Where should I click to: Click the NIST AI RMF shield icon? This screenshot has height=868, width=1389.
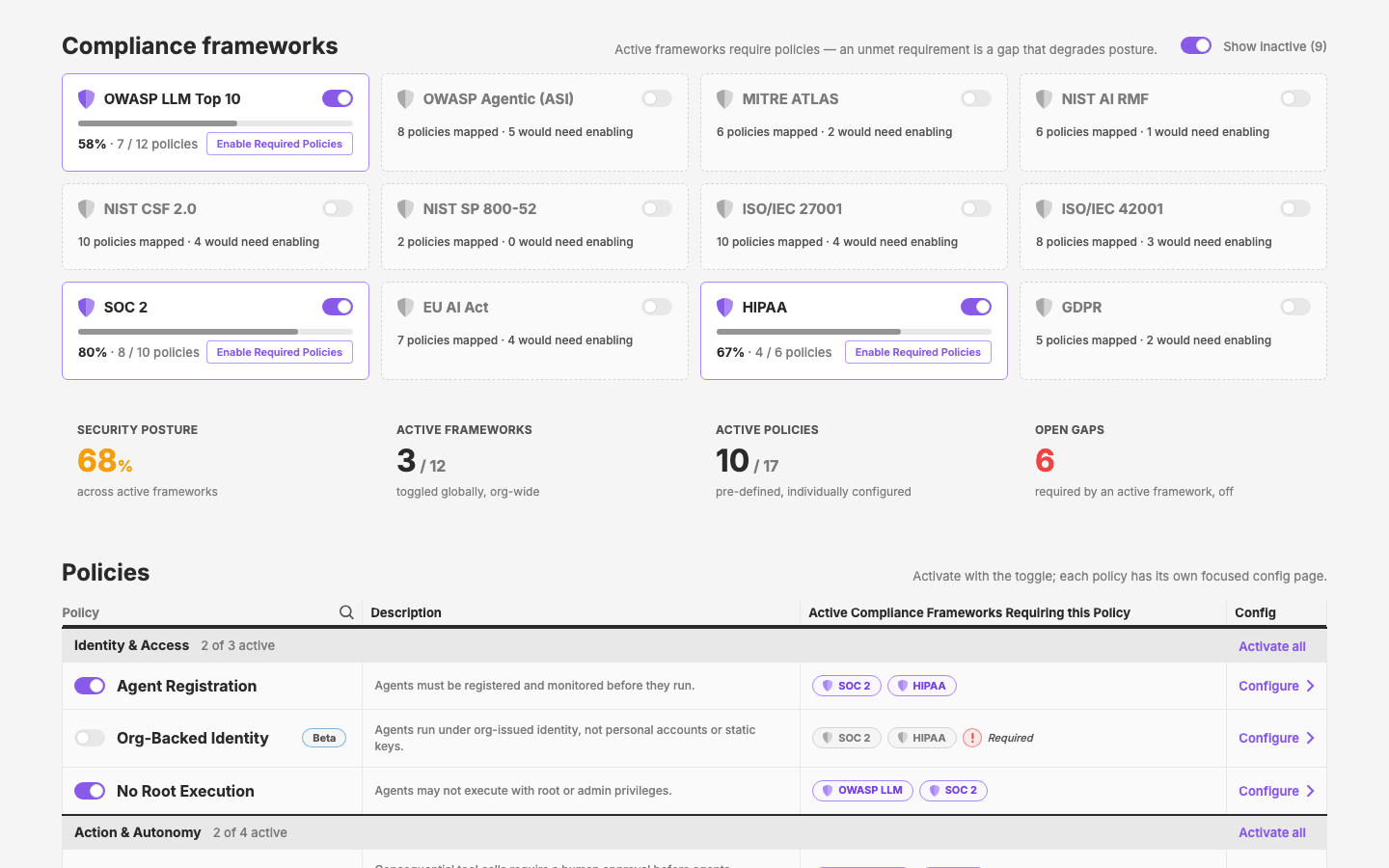coord(1044,98)
